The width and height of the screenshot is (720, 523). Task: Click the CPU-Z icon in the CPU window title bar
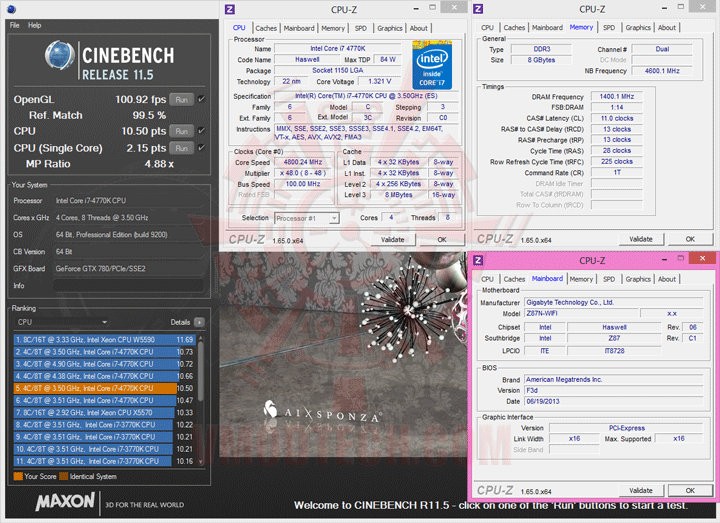pyautogui.click(x=230, y=9)
